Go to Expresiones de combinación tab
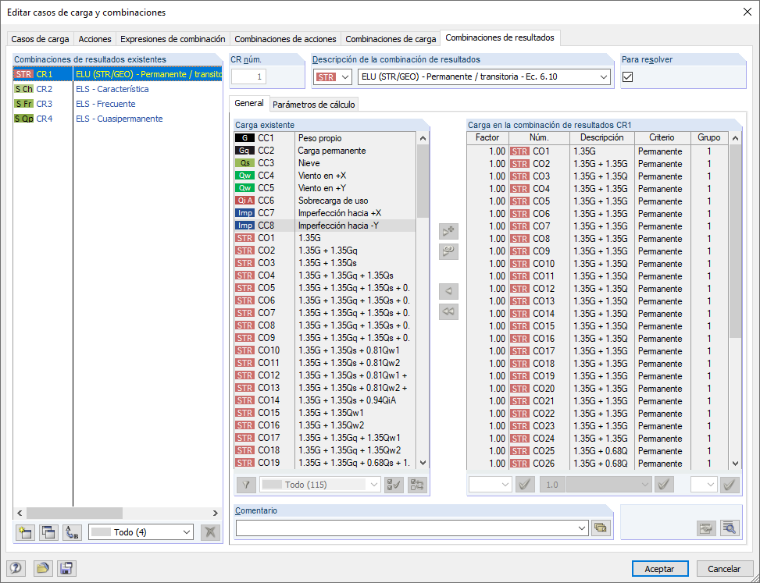Screen dimensions: 760x583 (173, 39)
